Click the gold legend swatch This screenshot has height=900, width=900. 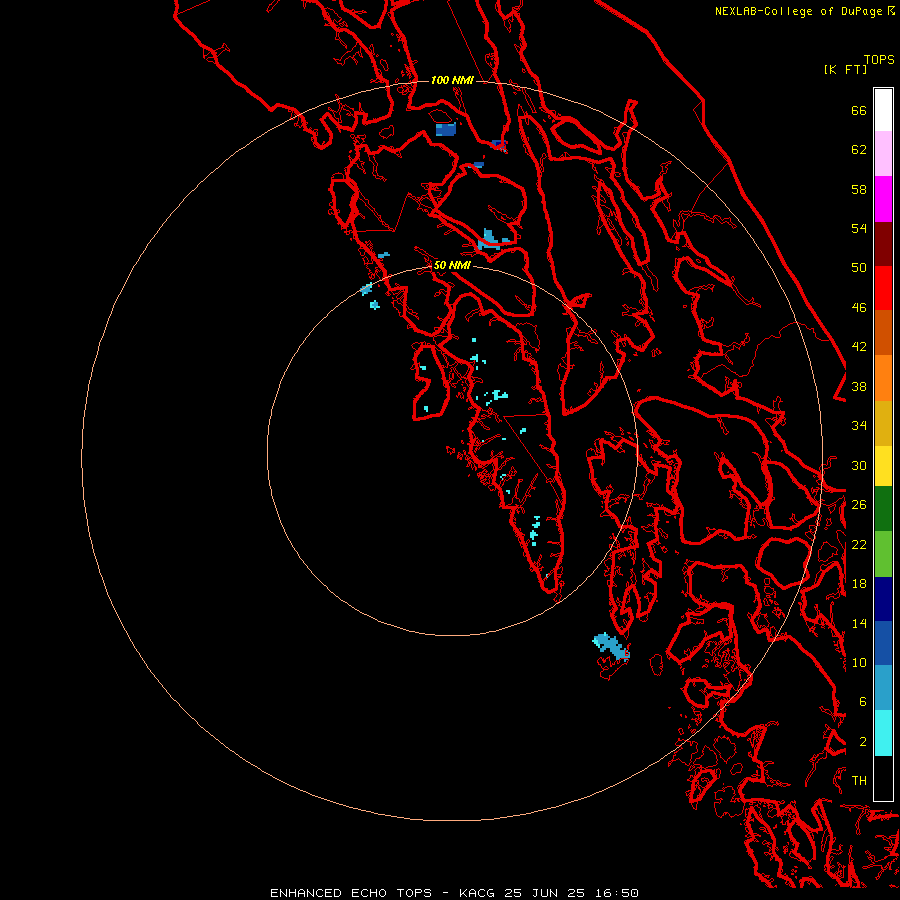(883, 423)
